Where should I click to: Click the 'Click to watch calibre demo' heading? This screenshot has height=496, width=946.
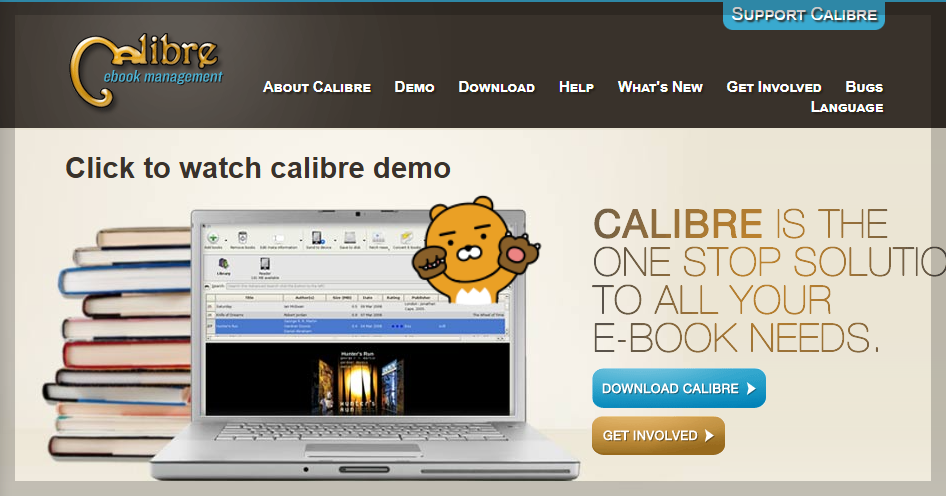[258, 168]
